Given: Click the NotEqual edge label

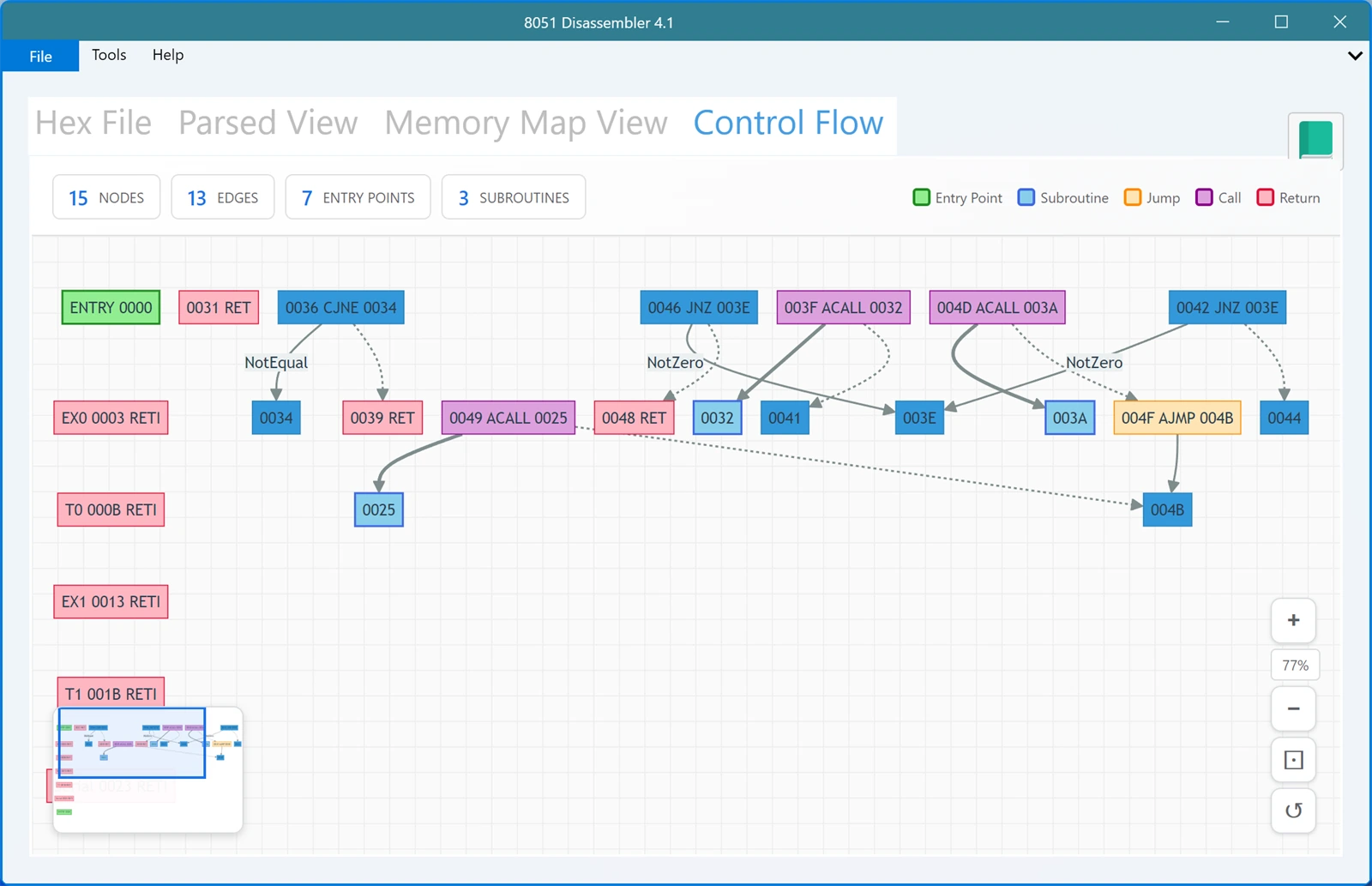Looking at the screenshot, I should (x=276, y=363).
